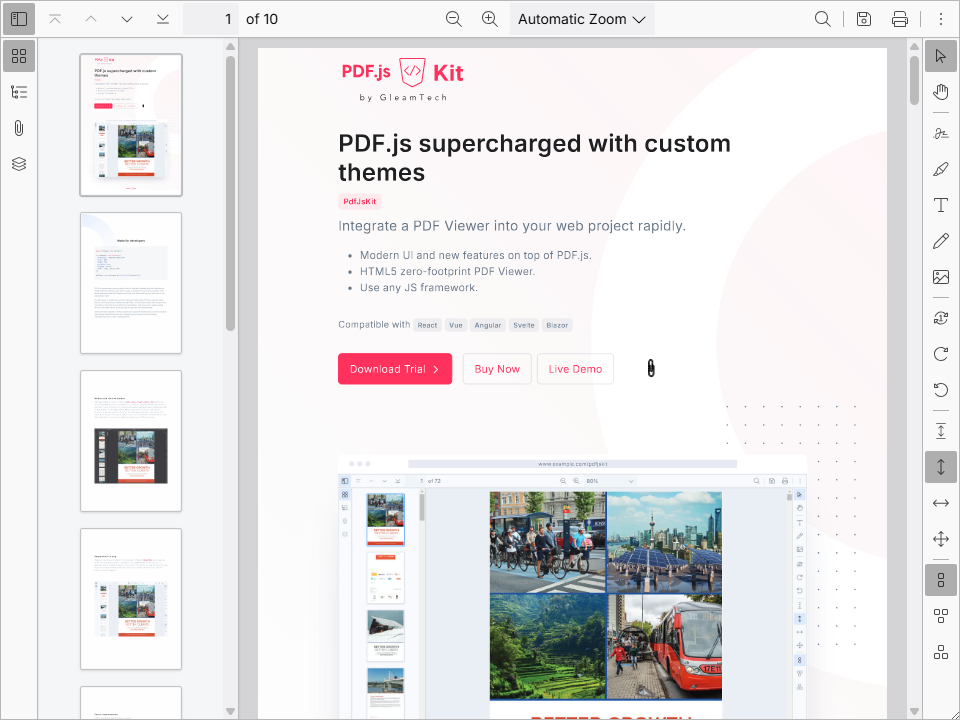Select the hand pan tool
This screenshot has width=960, height=720.
coord(941,92)
